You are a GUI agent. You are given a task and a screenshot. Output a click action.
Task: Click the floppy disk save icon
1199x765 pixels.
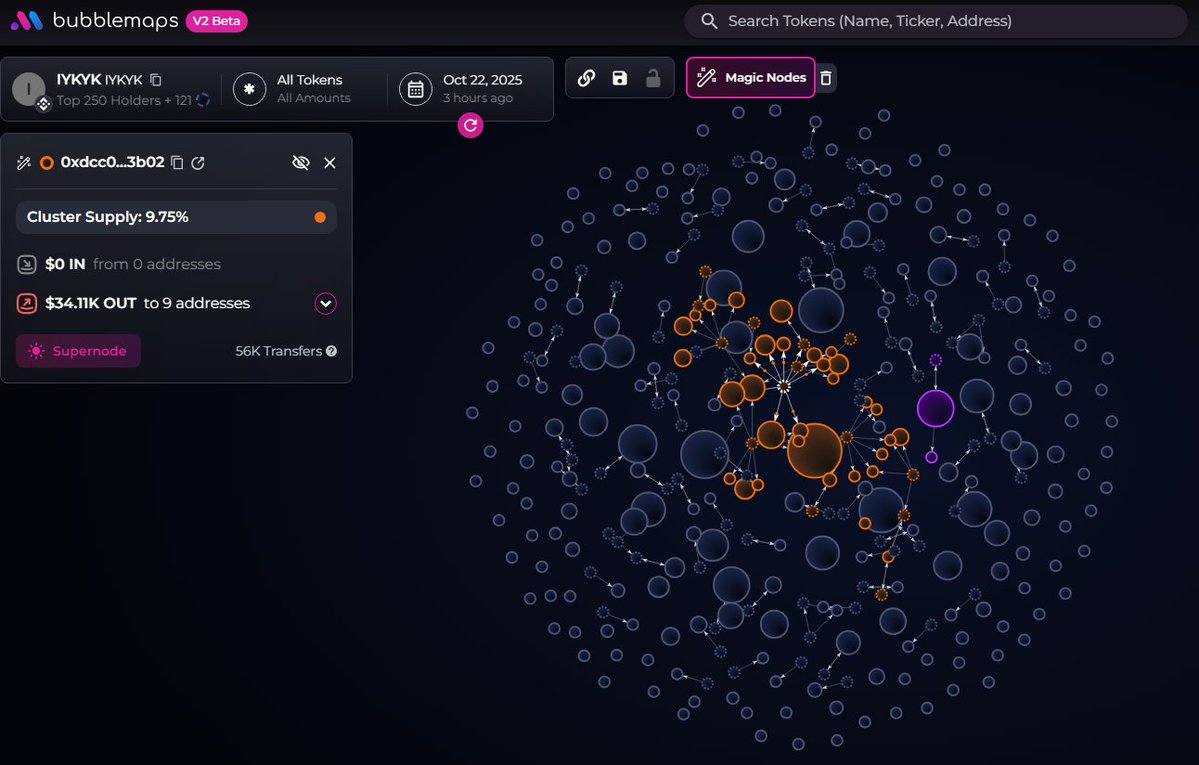pyautogui.click(x=620, y=78)
